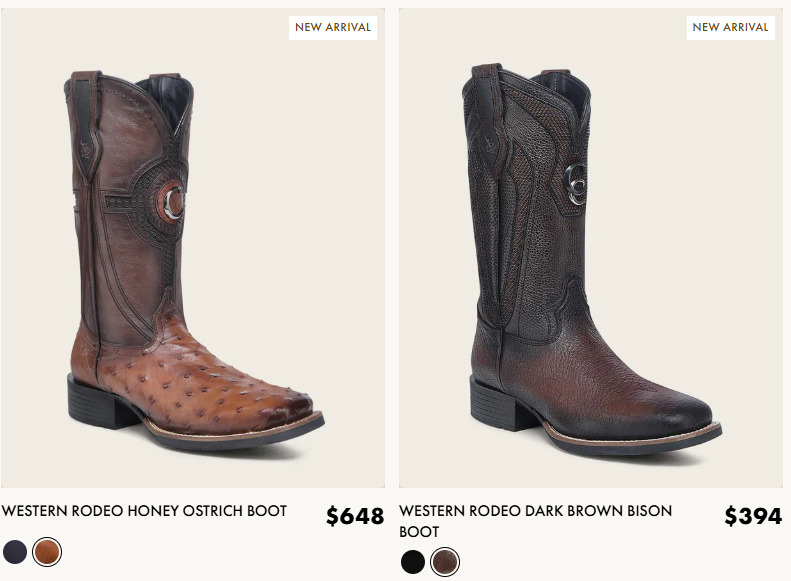Pick the black swatch under the bison boot
791x581 pixels.
(x=413, y=562)
